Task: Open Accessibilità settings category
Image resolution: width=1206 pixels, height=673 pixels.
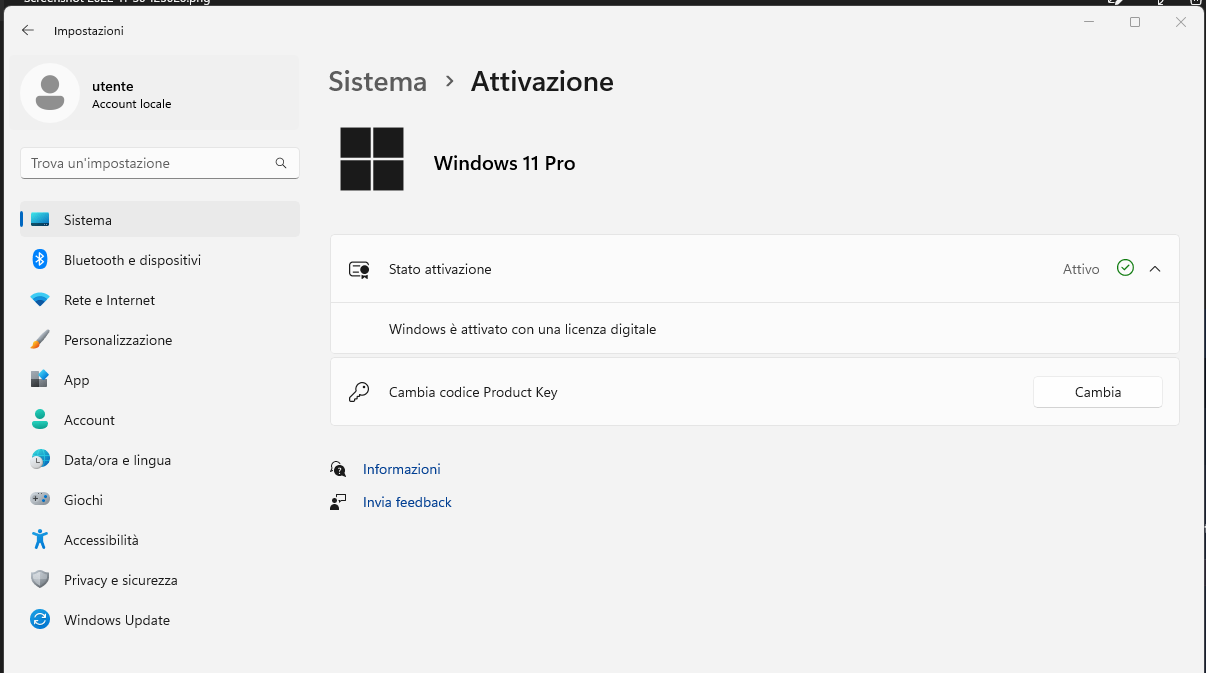Action: [160, 540]
